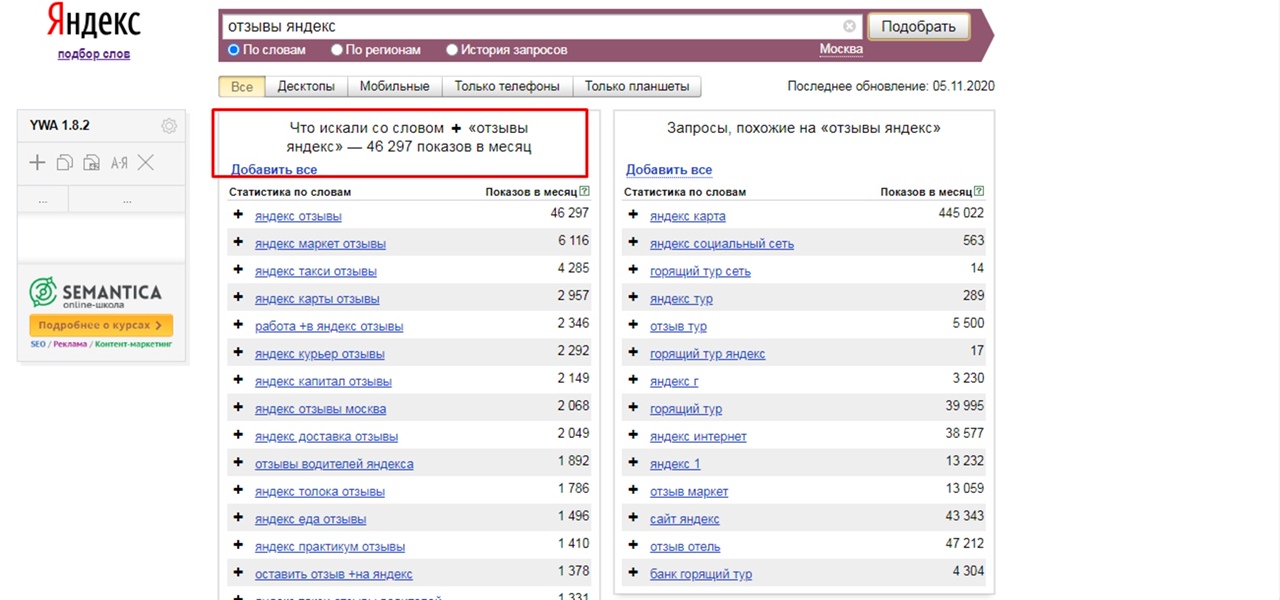Switch to the 'Все' tab
1280x600 pixels.
(242, 86)
